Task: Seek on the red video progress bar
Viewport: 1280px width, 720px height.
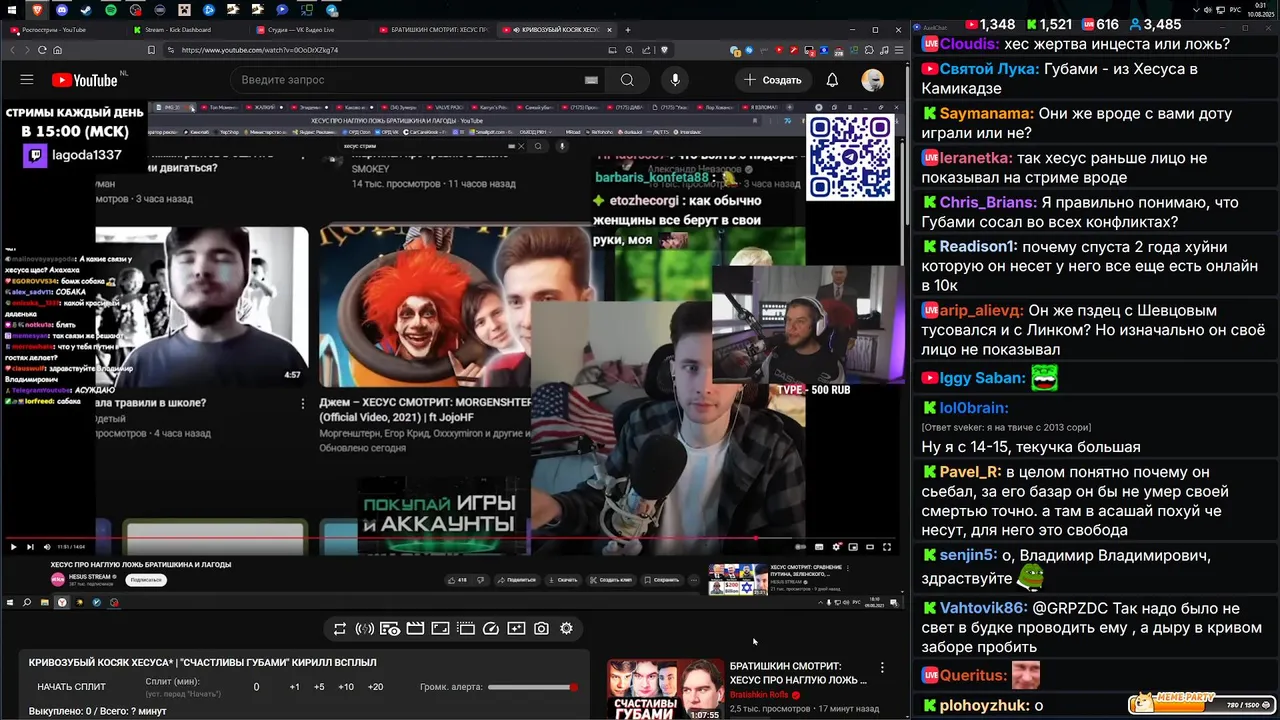Action: click(x=452, y=538)
